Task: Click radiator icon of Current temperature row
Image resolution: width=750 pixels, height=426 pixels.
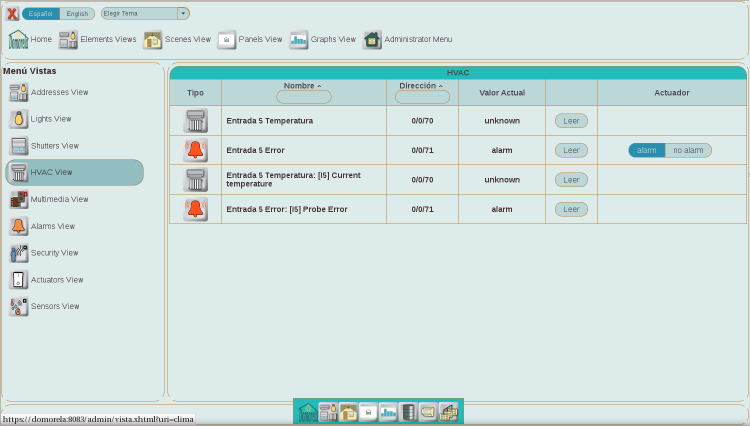Action: (x=196, y=180)
